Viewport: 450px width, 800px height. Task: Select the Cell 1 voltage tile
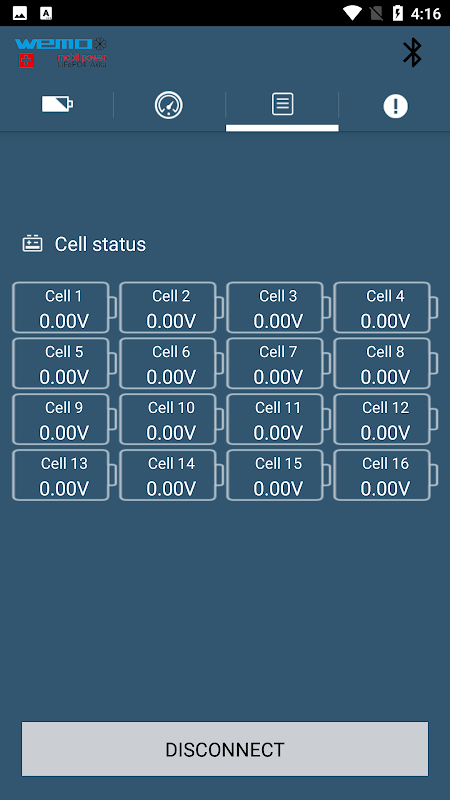64,308
